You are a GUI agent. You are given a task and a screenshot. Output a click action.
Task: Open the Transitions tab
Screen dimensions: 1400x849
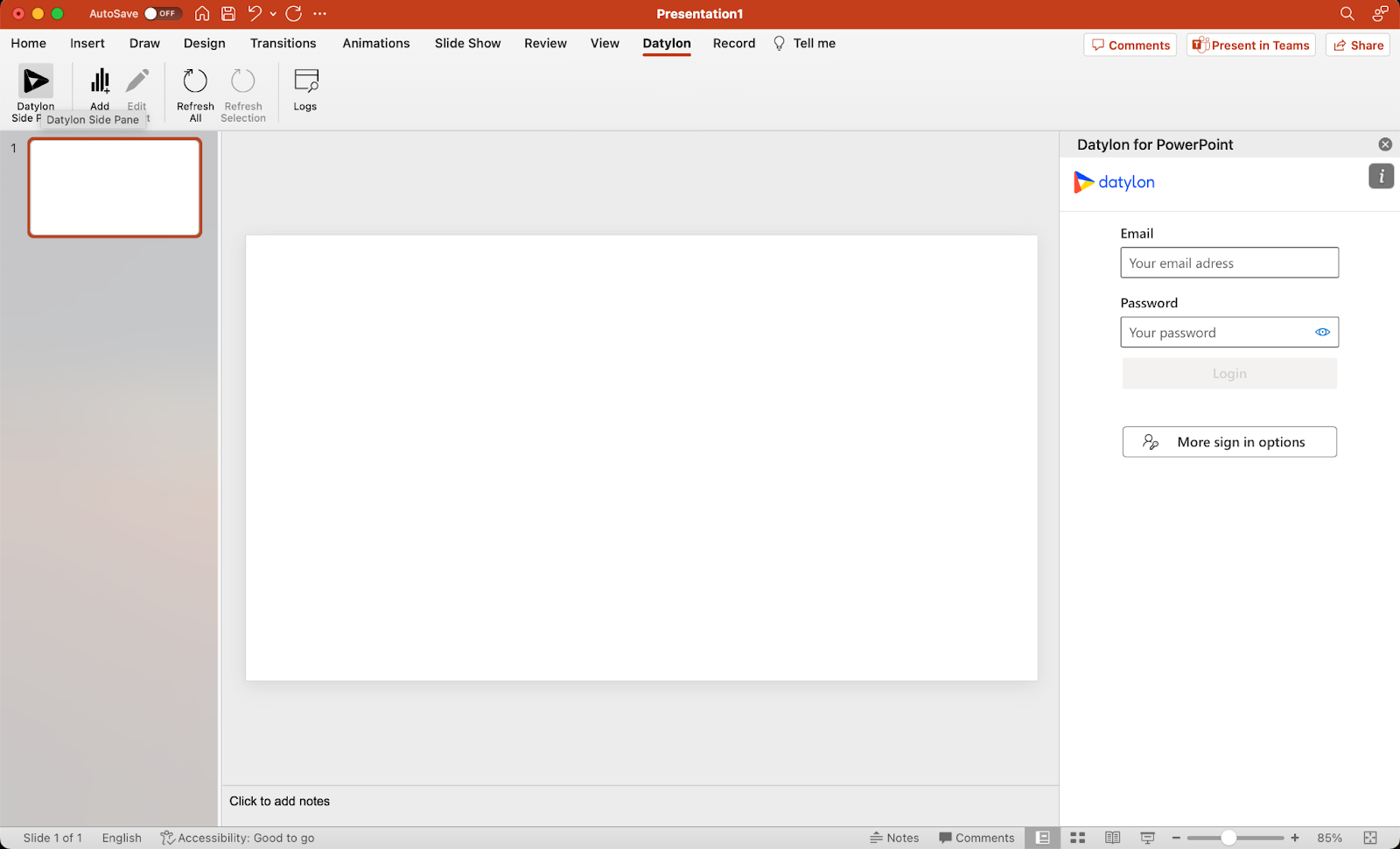coord(283,43)
